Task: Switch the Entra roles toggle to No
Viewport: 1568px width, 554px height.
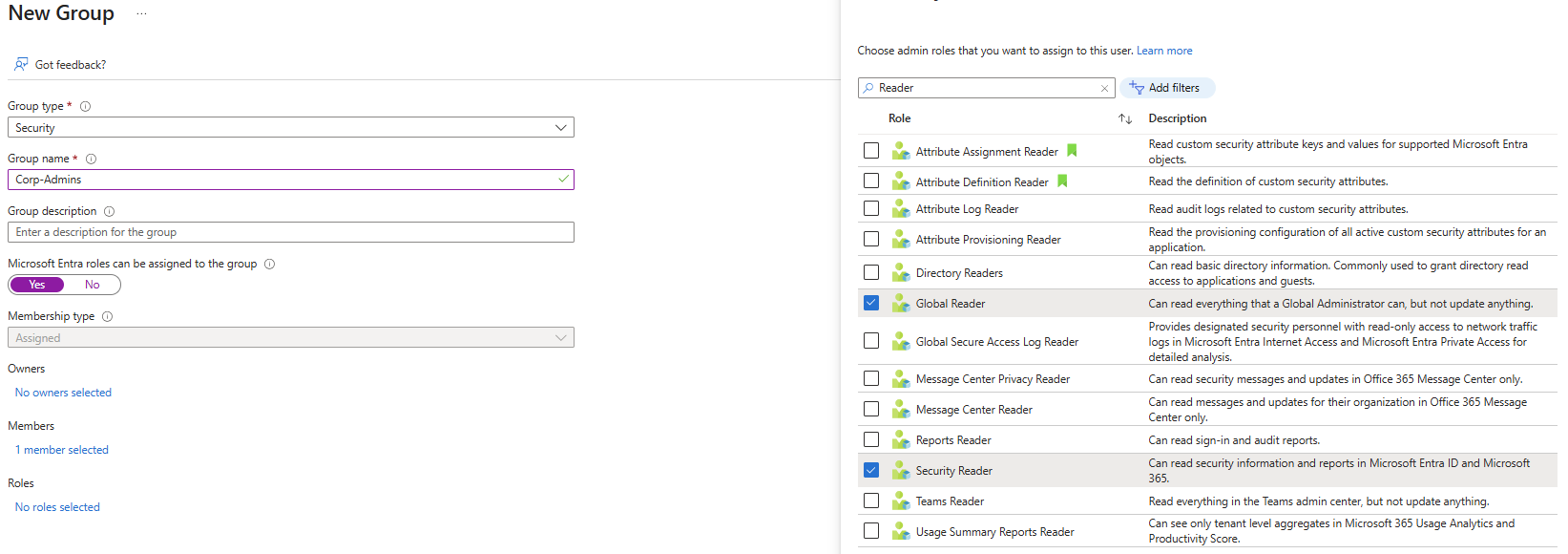Action: (x=92, y=285)
